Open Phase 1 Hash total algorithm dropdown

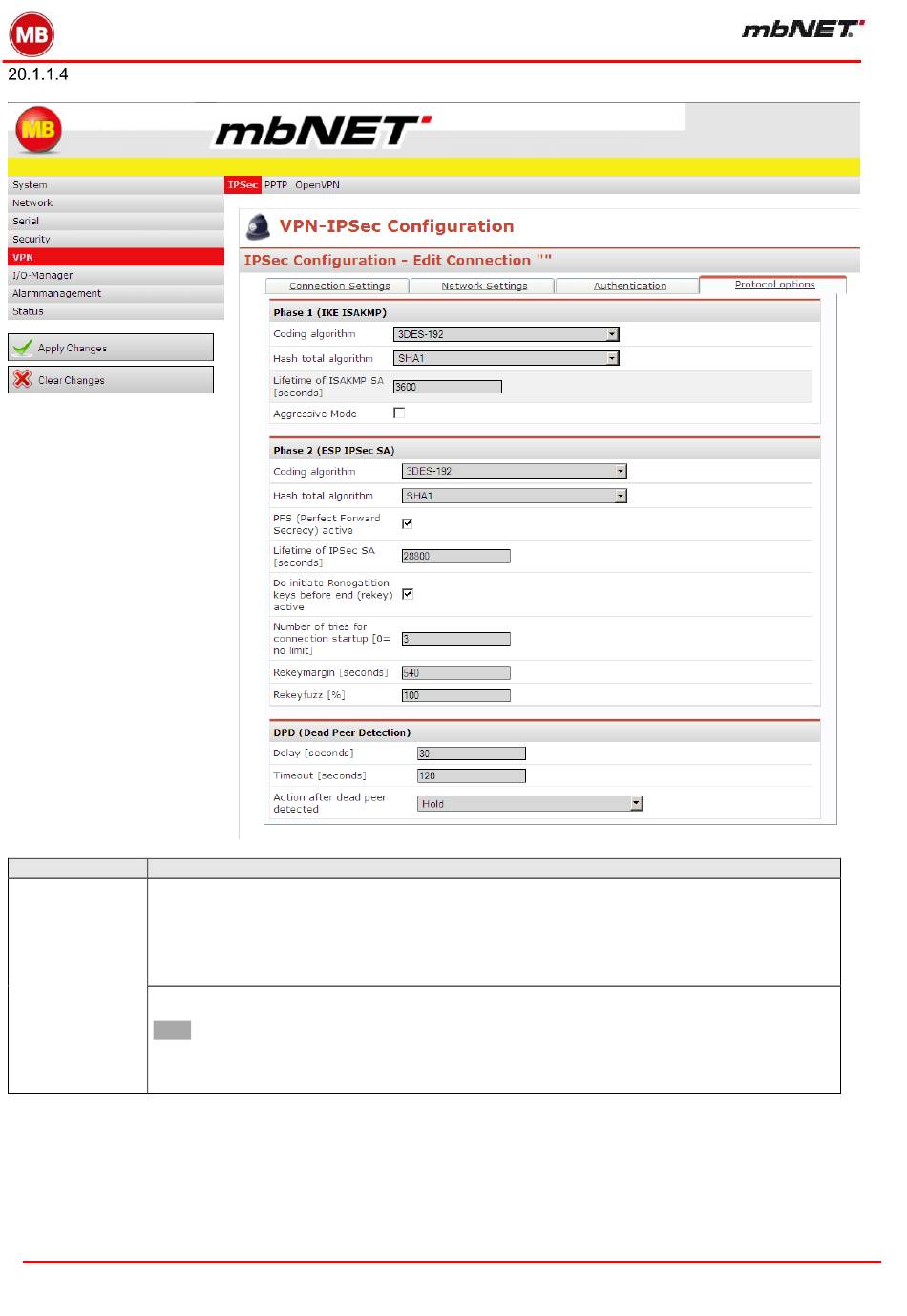click(506, 358)
